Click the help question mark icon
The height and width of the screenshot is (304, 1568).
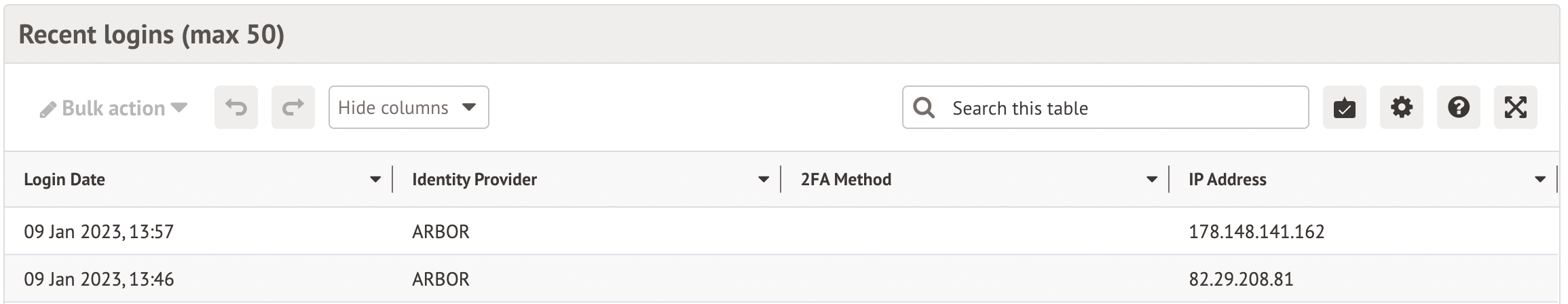coord(1458,107)
